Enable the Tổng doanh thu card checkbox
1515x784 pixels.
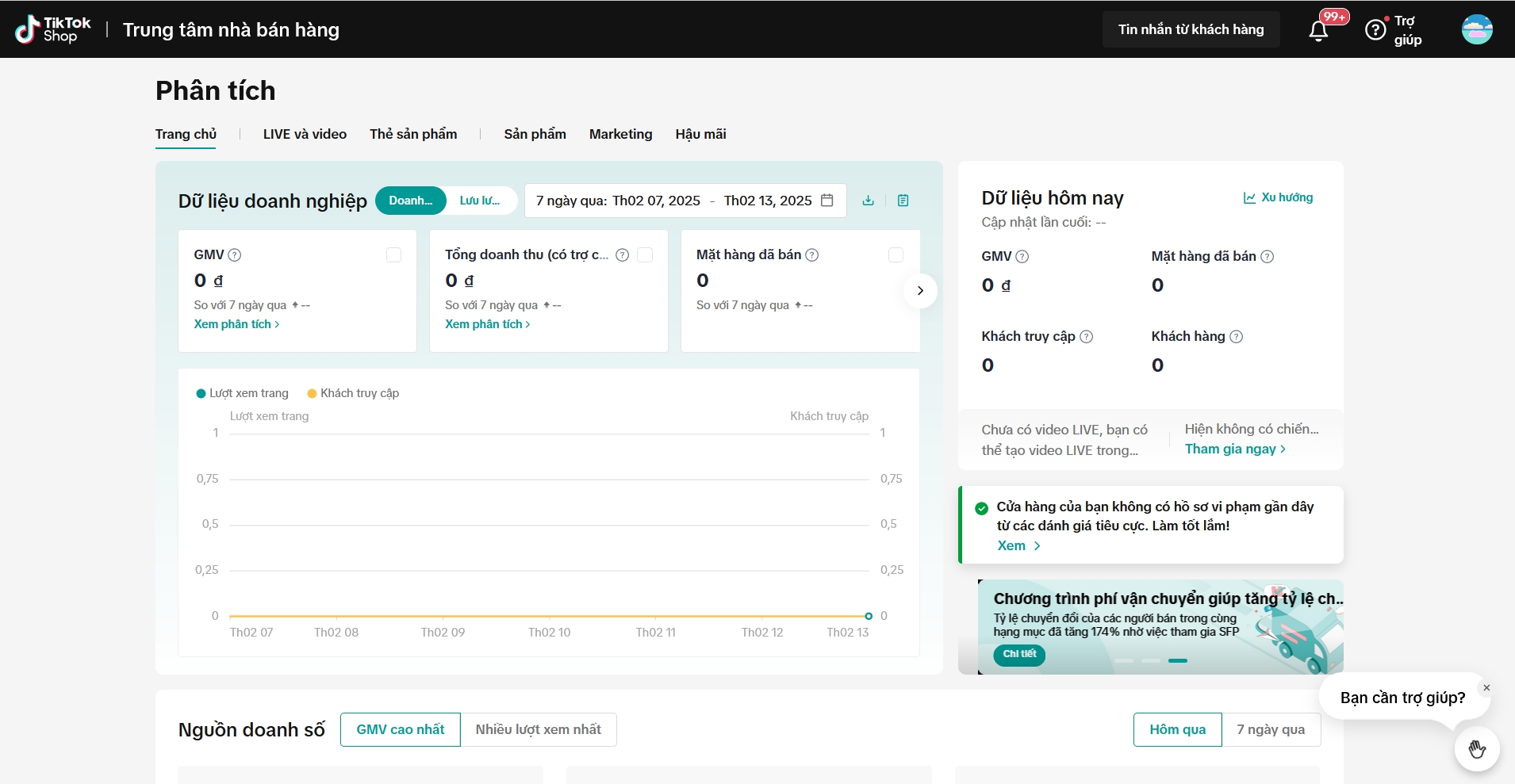[645, 255]
